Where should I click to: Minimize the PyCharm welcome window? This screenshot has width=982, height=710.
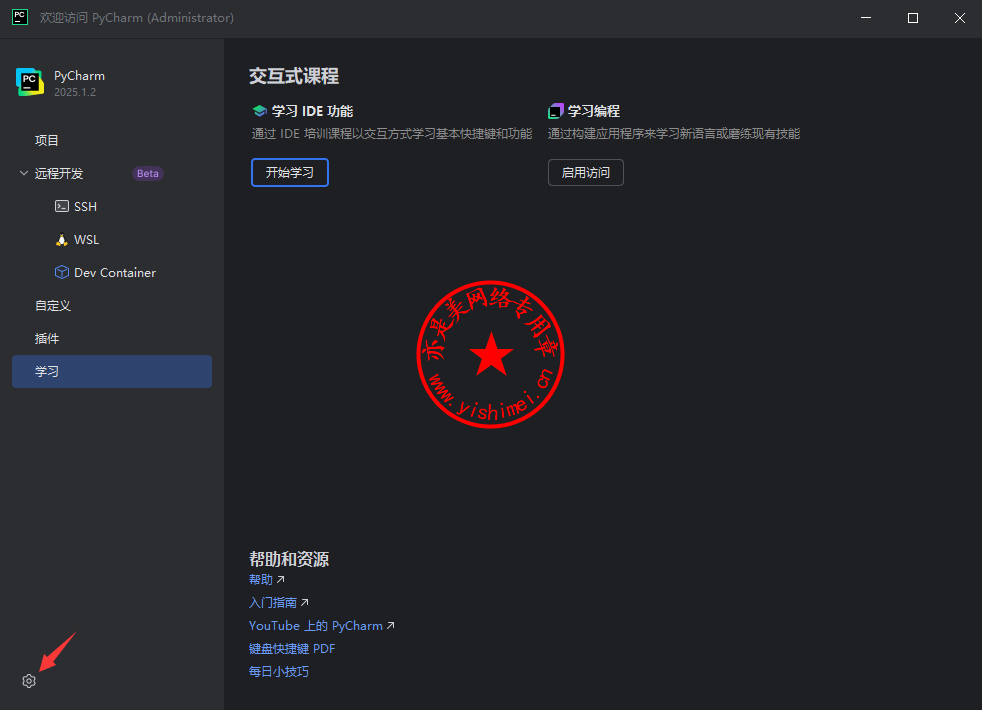click(866, 18)
